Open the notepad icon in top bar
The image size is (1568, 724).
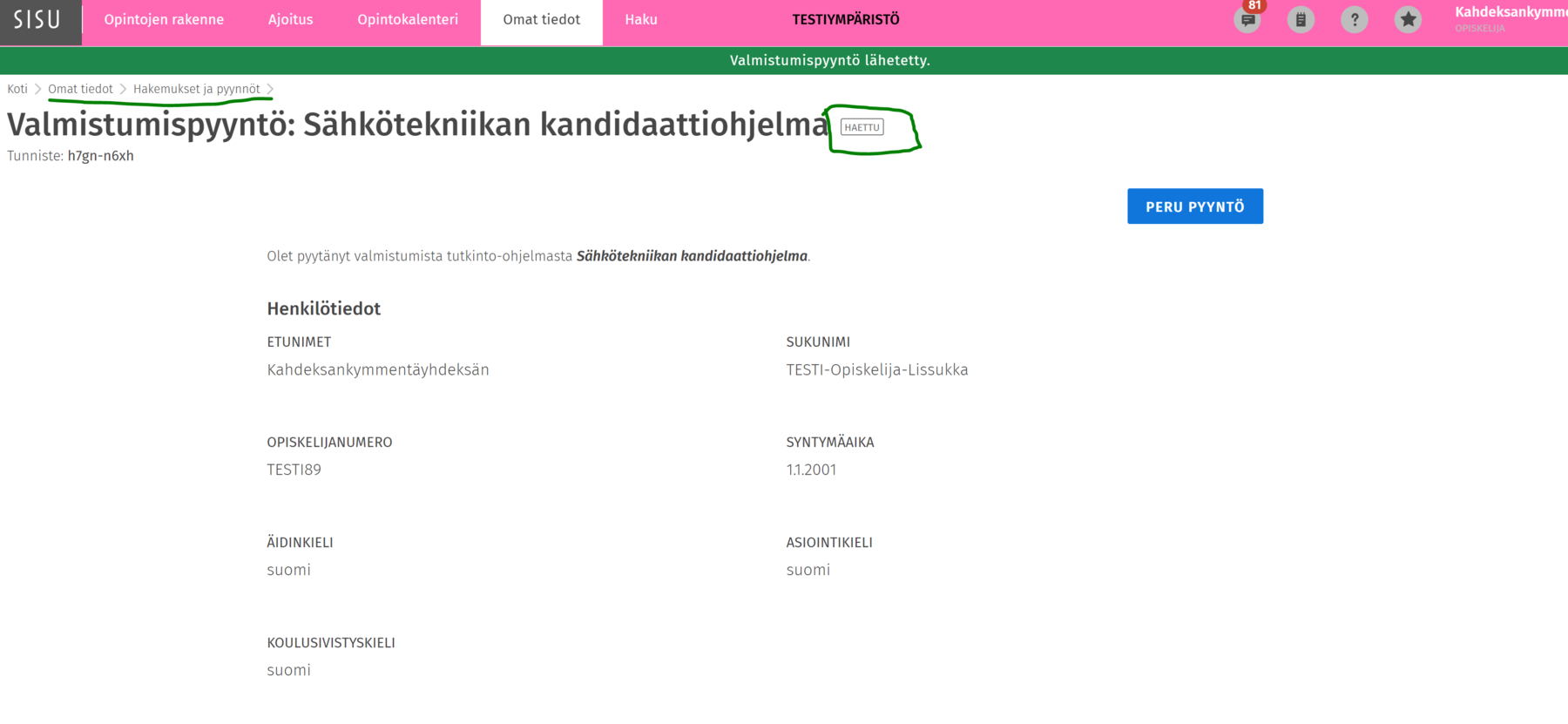coord(1301,20)
